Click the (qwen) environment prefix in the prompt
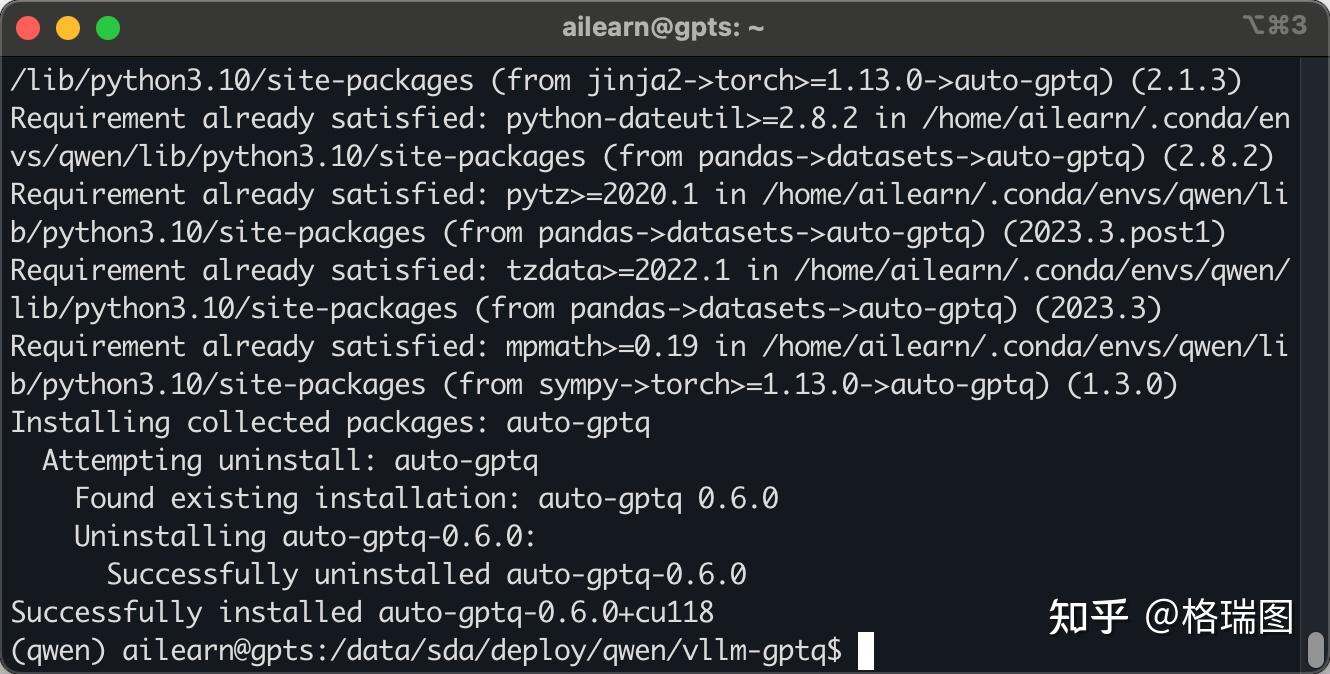1330x674 pixels. click(58, 651)
